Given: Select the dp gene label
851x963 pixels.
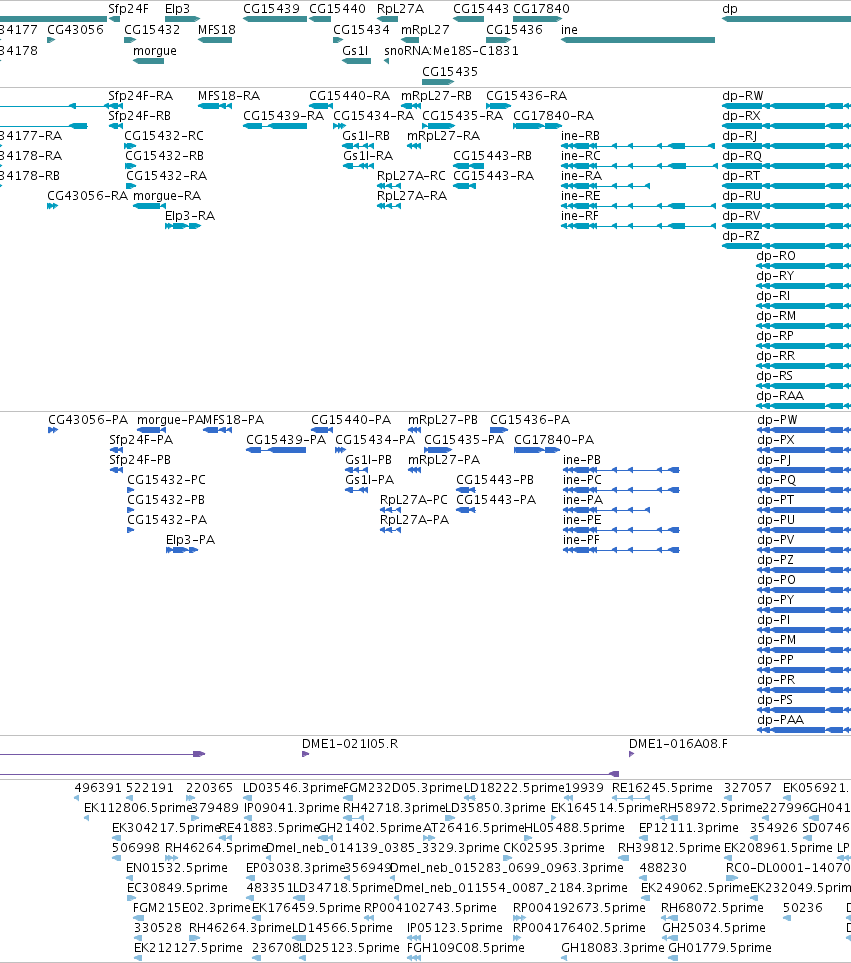Looking at the screenshot, I should point(729,9).
